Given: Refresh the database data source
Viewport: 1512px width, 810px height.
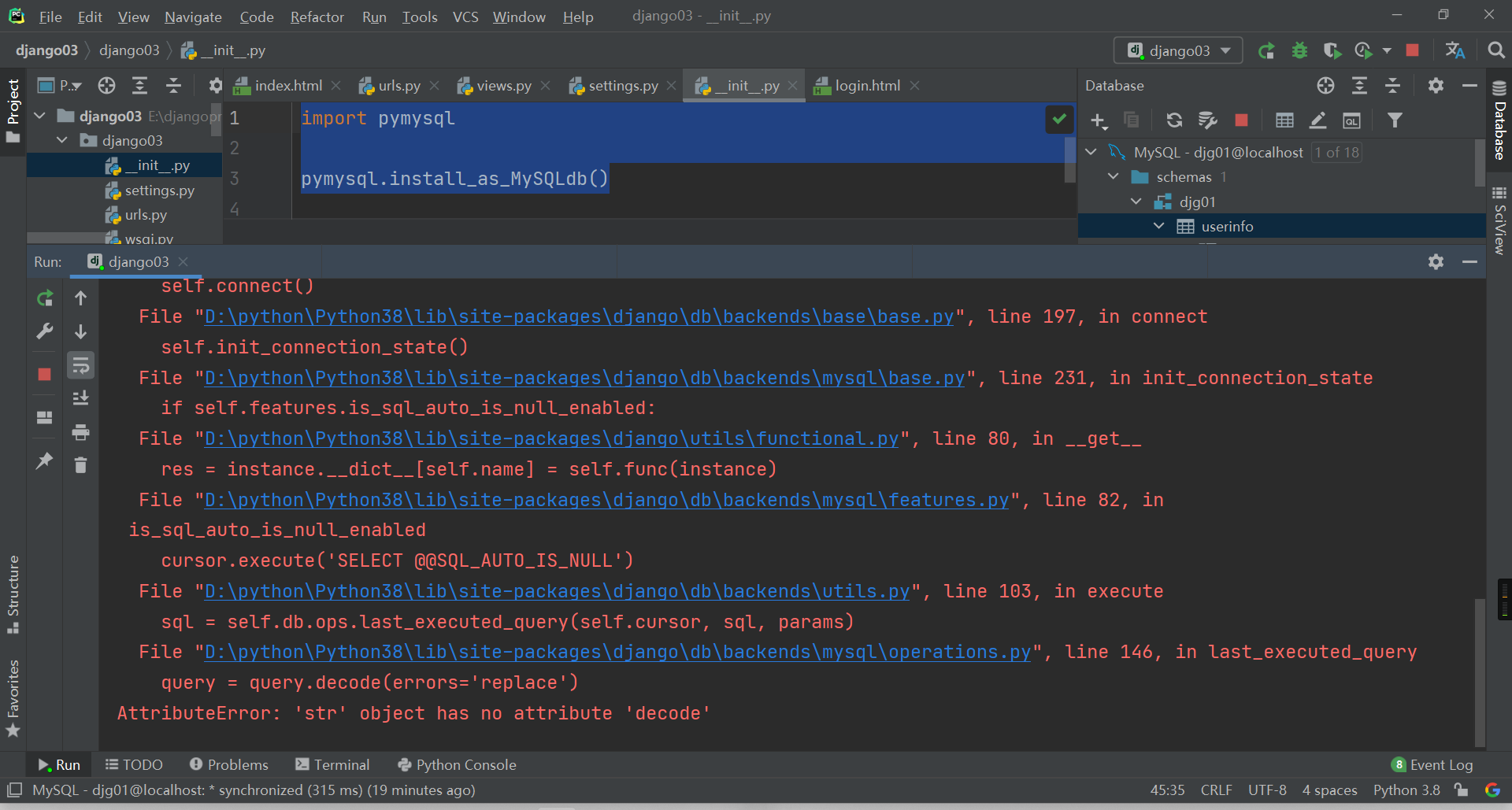Looking at the screenshot, I should tap(1174, 120).
